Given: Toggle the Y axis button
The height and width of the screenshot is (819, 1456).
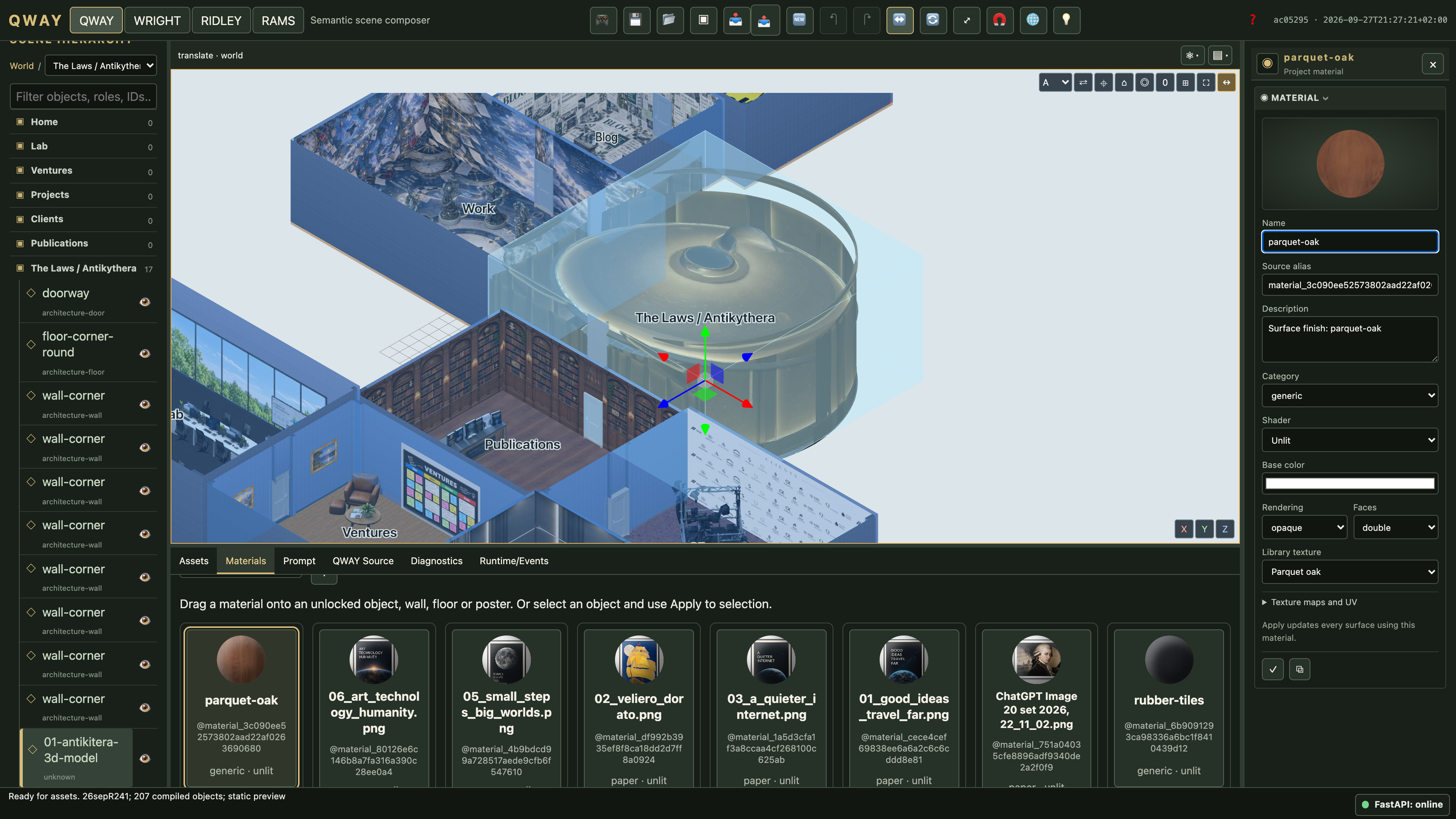Looking at the screenshot, I should click(x=1205, y=529).
